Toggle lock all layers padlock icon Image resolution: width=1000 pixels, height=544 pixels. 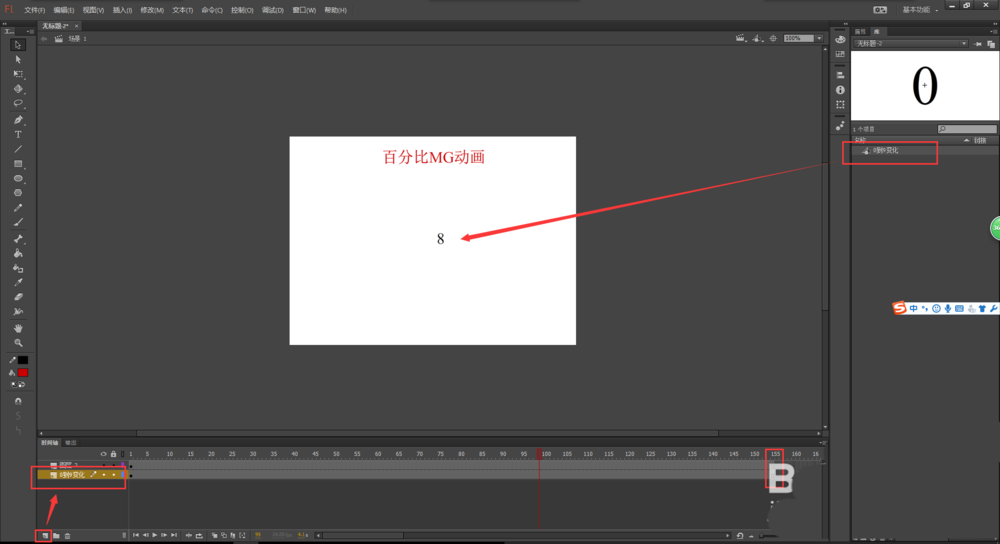[x=113, y=454]
